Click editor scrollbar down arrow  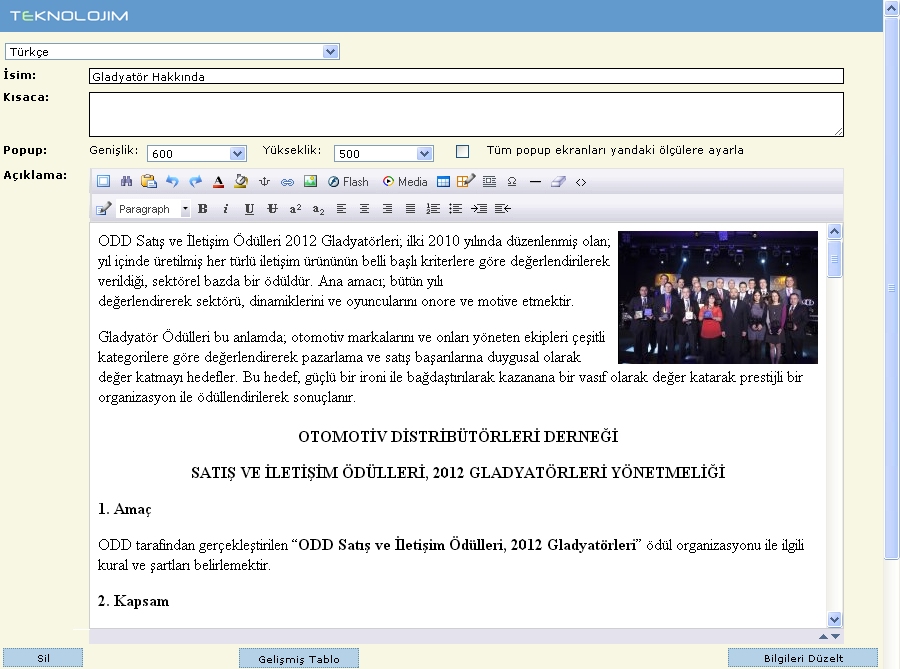coord(835,620)
